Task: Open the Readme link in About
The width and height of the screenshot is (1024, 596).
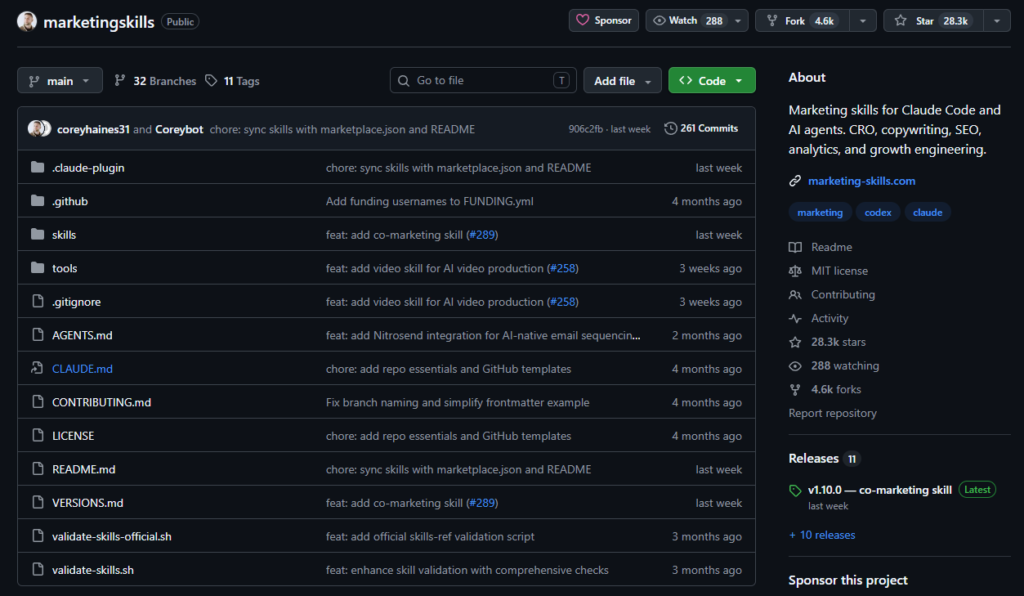Action: point(831,247)
